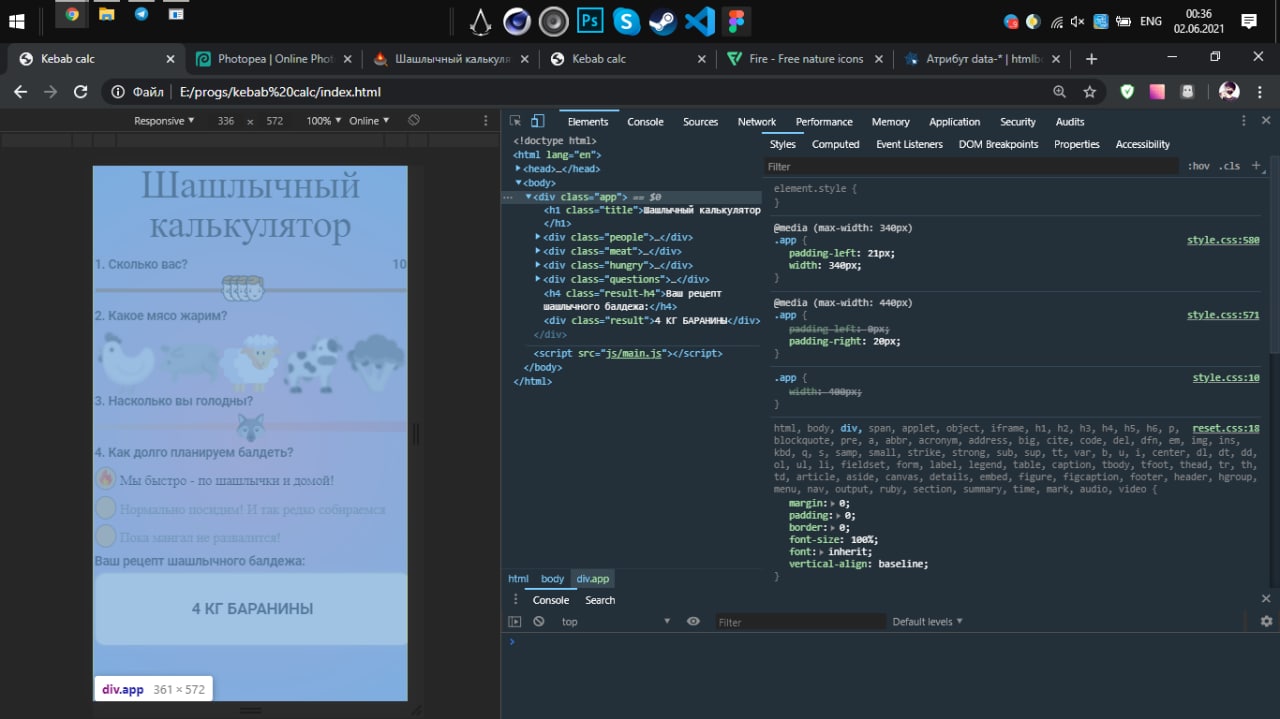Viewport: 1280px width, 719px height.
Task: Switch to the Search drawer tab
Action: [x=600, y=600]
